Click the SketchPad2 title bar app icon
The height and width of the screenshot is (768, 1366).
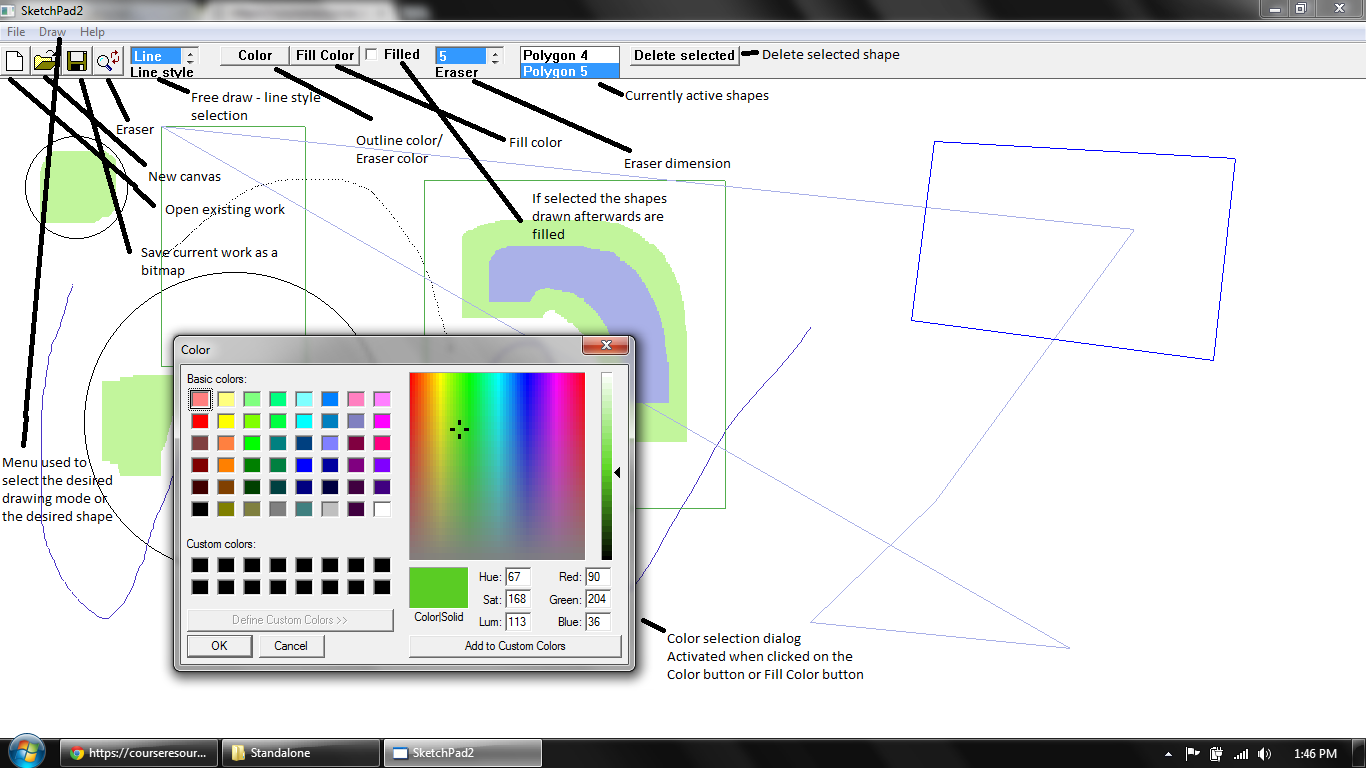tap(9, 10)
